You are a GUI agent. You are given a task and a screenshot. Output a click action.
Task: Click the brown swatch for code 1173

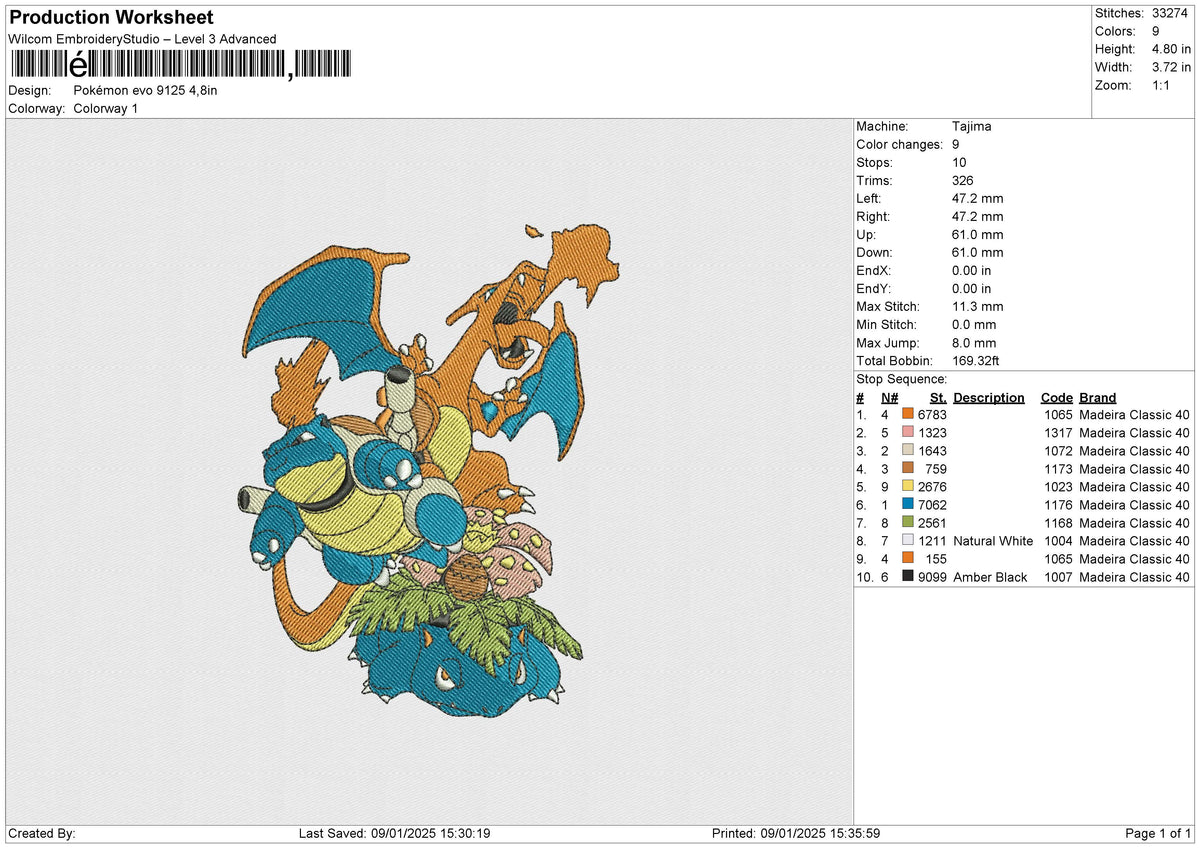click(908, 468)
